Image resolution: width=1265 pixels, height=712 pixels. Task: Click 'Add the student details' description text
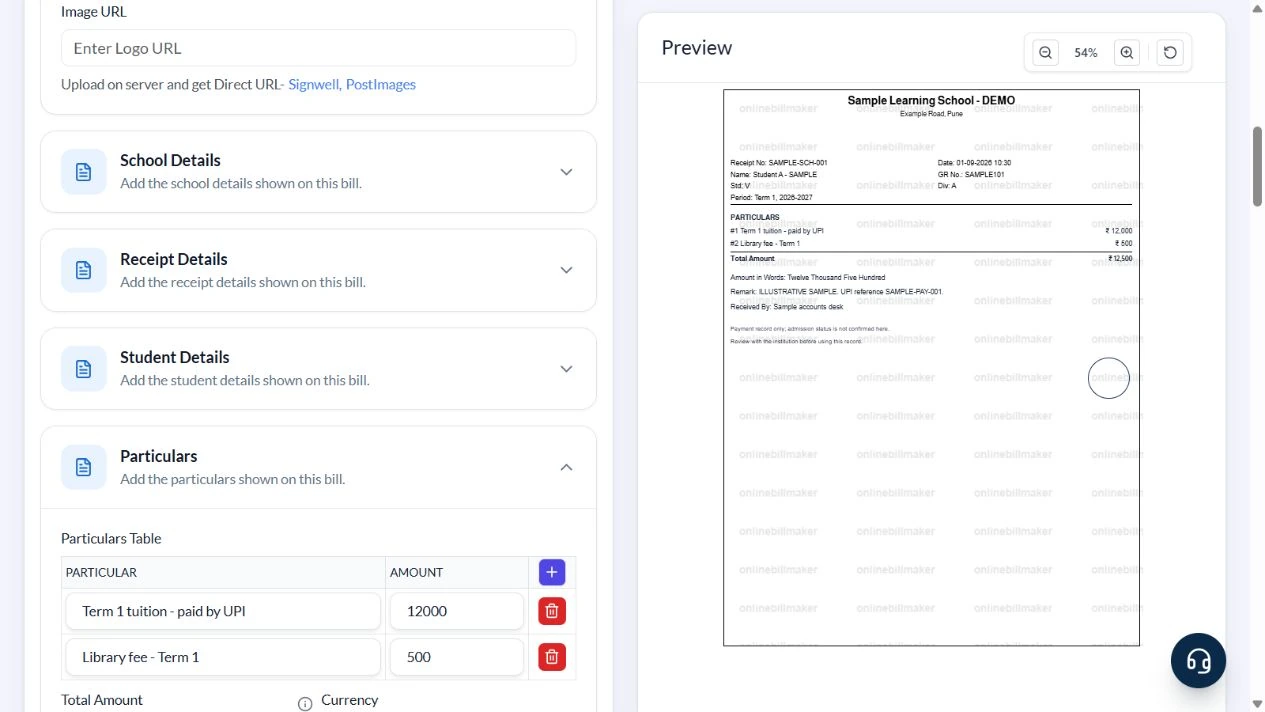[x=245, y=380]
